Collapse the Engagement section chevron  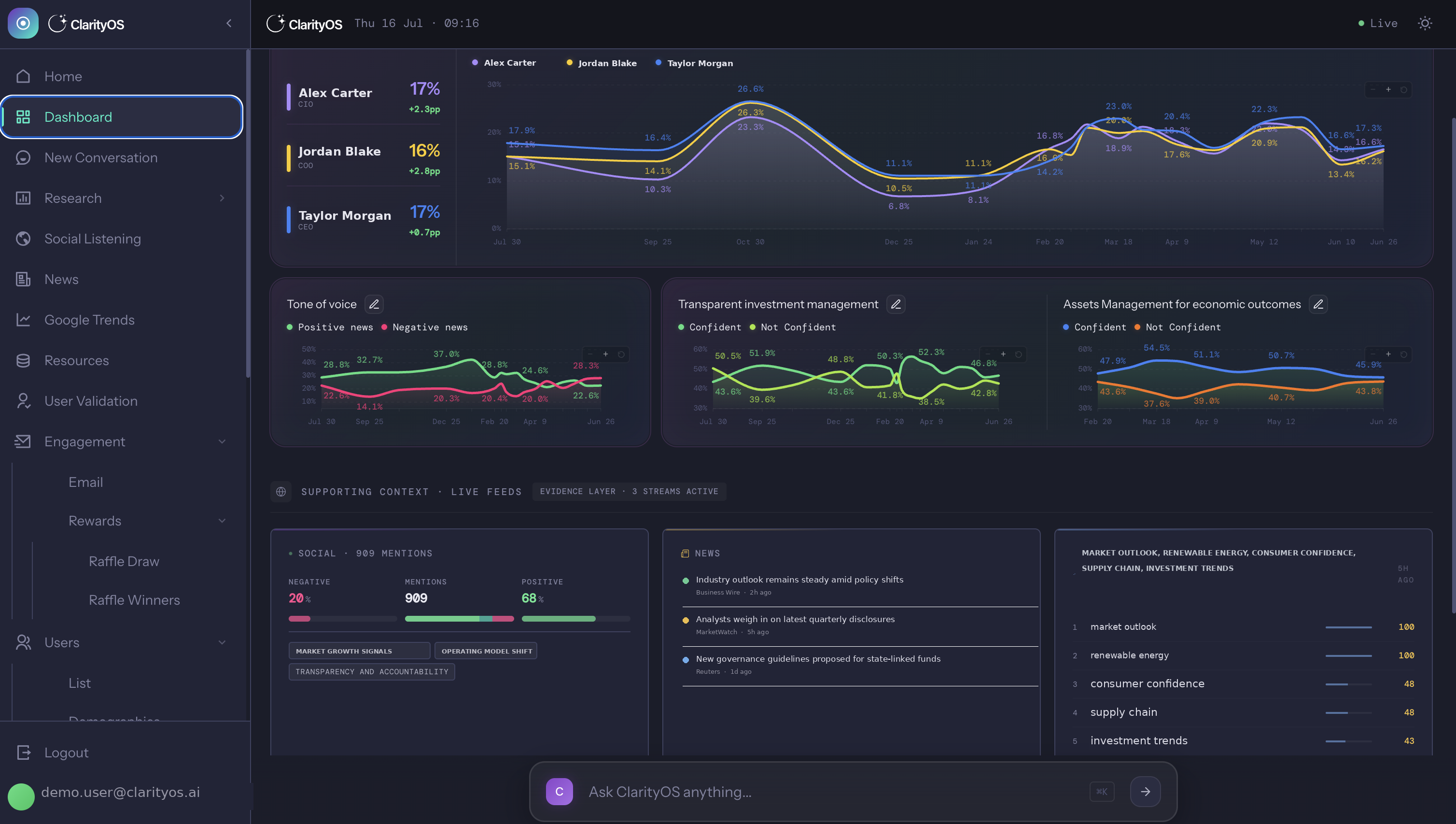pos(222,441)
